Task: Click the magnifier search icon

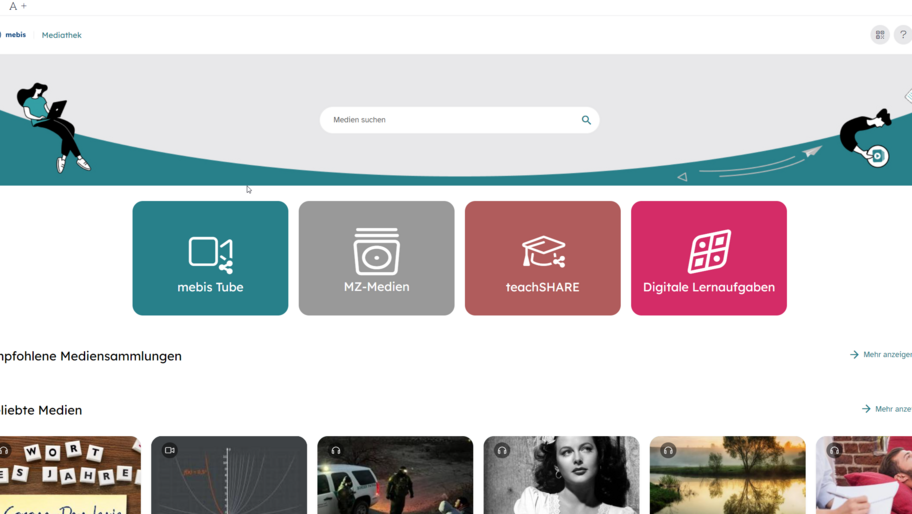Action: tap(586, 120)
